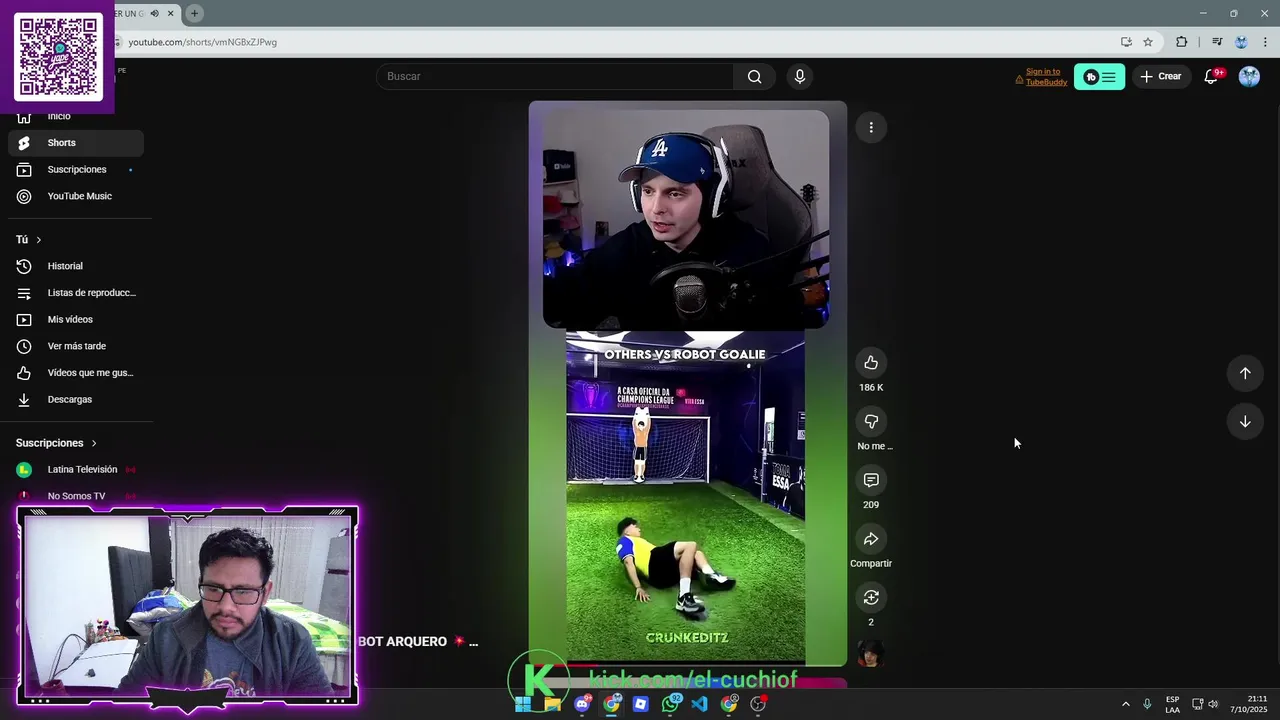The width and height of the screenshot is (1280, 720).
Task: Switch the ESP LAA input language
Action: [x=1172, y=704]
